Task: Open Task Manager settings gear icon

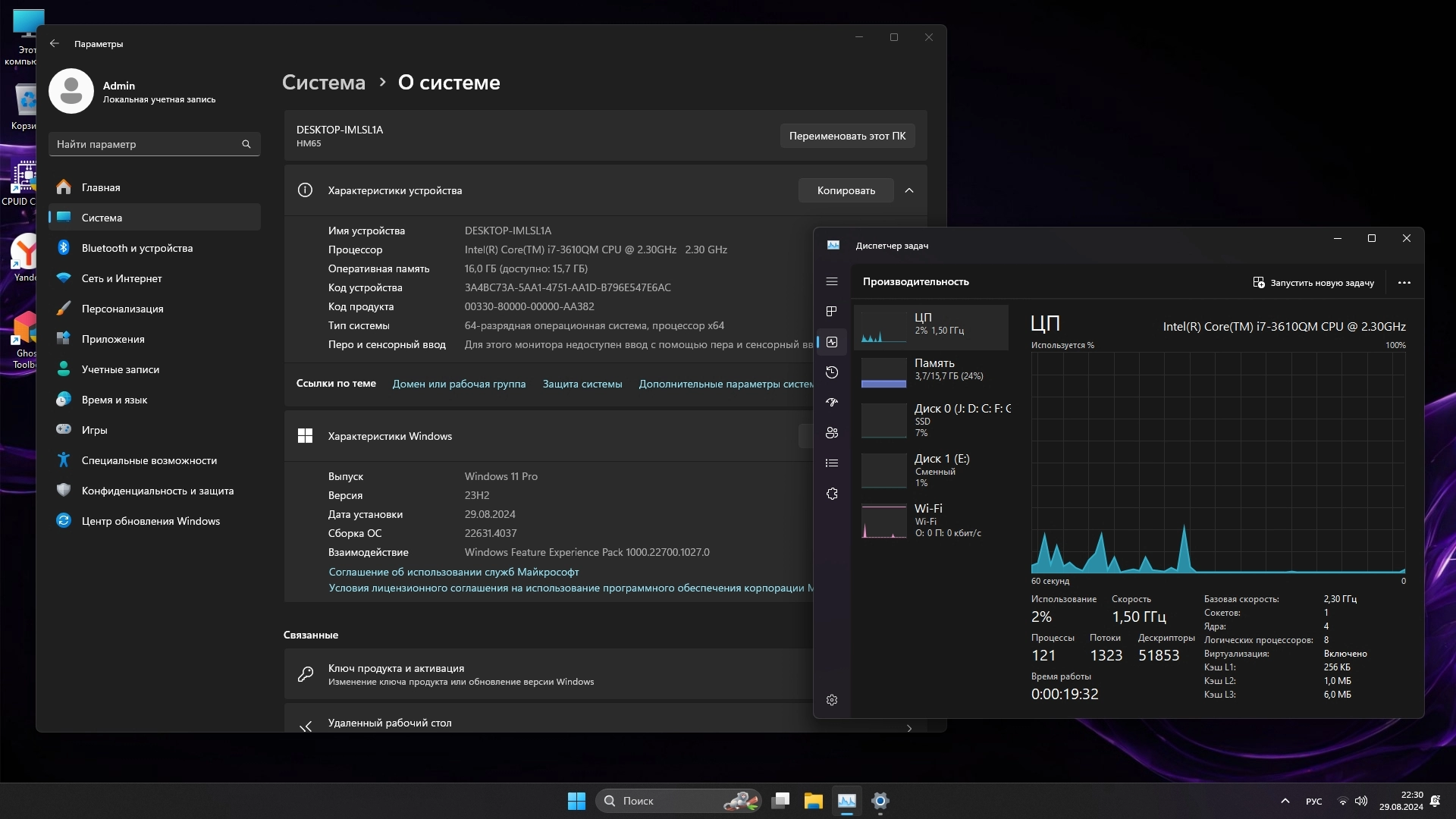Action: click(832, 700)
